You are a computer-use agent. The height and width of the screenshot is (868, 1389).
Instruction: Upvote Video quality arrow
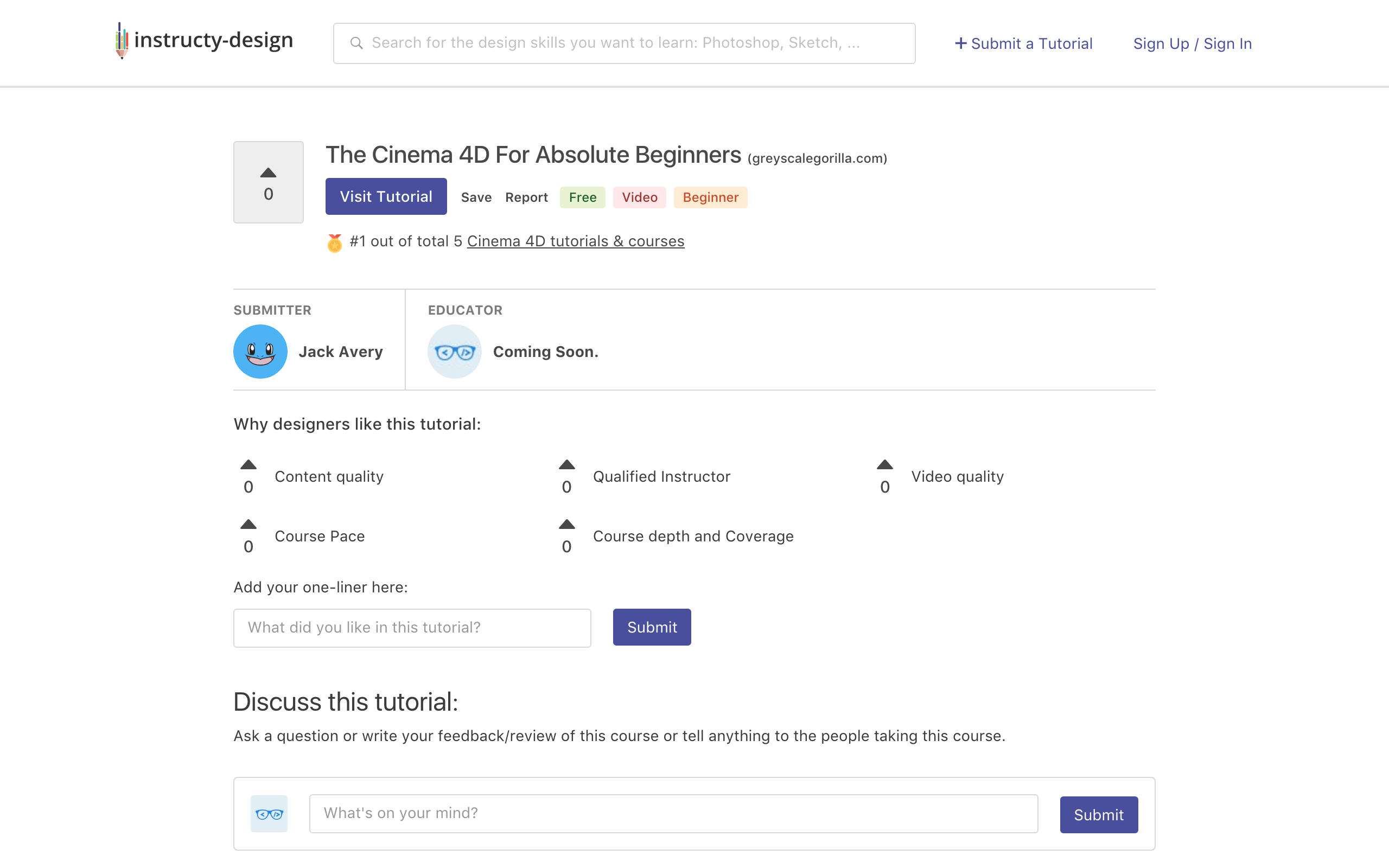[884, 465]
